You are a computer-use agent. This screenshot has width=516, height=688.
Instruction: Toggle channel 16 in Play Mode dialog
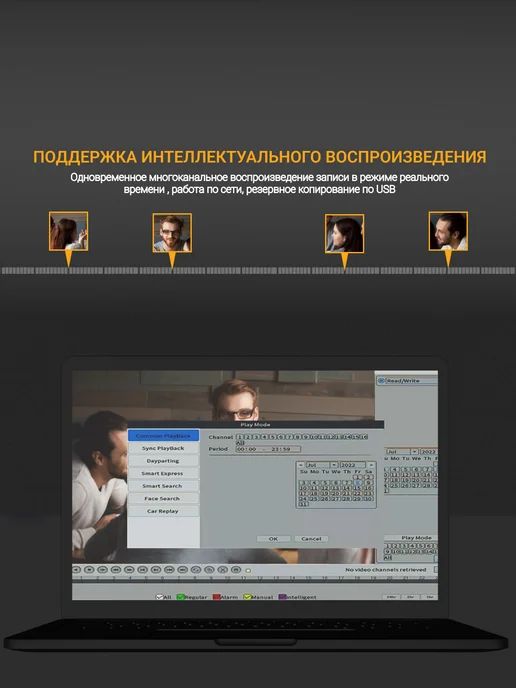pyautogui.click(x=365, y=437)
